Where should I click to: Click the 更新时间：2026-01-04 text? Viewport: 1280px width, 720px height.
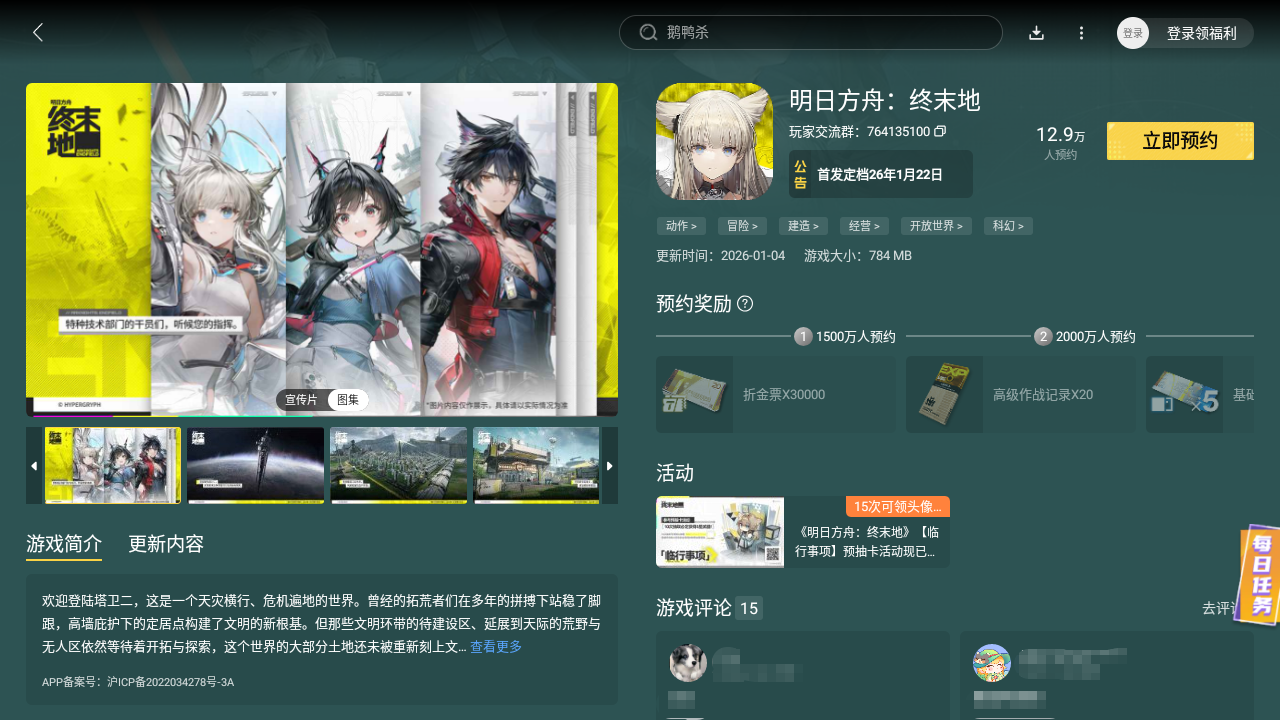[721, 256]
